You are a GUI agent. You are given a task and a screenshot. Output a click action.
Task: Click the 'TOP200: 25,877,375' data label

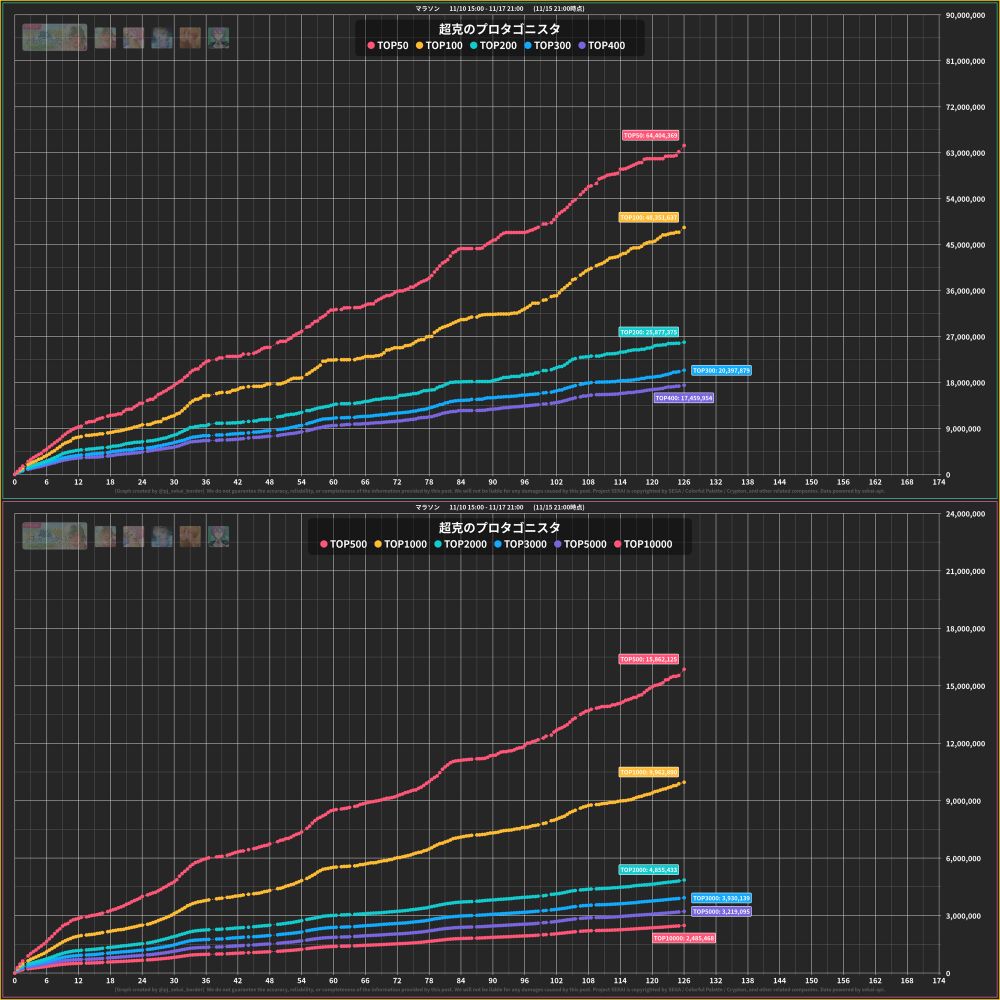649,332
